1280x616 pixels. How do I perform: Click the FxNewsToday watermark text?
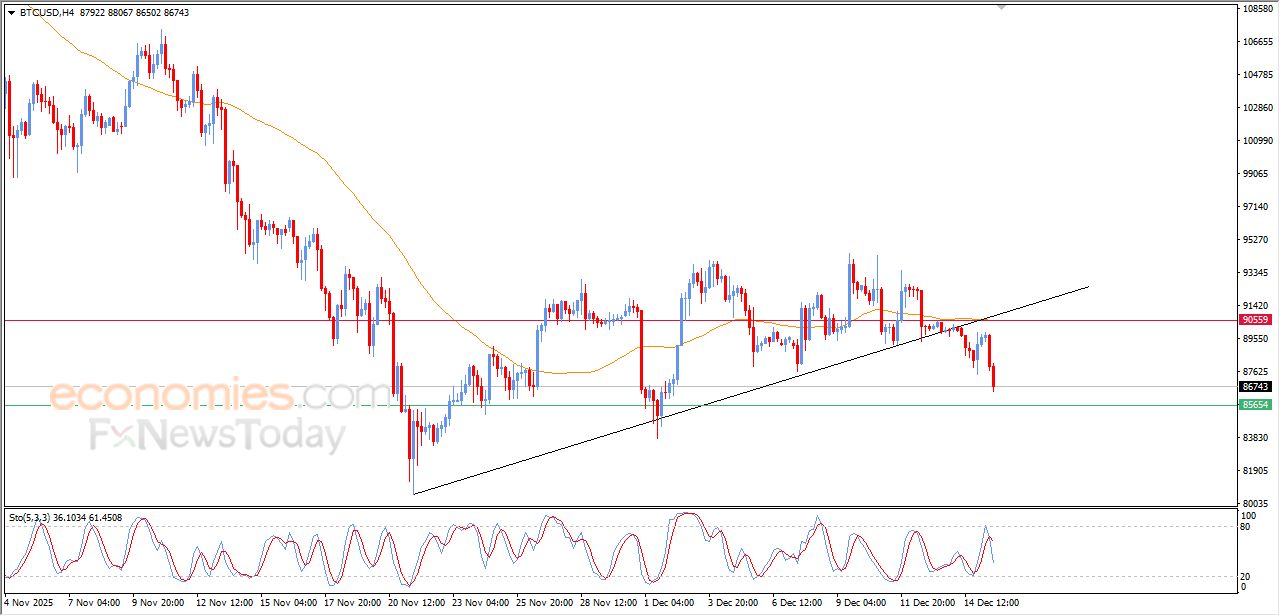click(x=217, y=436)
